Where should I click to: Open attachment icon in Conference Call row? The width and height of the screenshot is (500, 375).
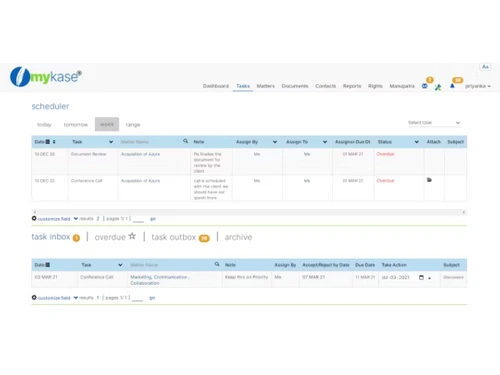click(429, 180)
